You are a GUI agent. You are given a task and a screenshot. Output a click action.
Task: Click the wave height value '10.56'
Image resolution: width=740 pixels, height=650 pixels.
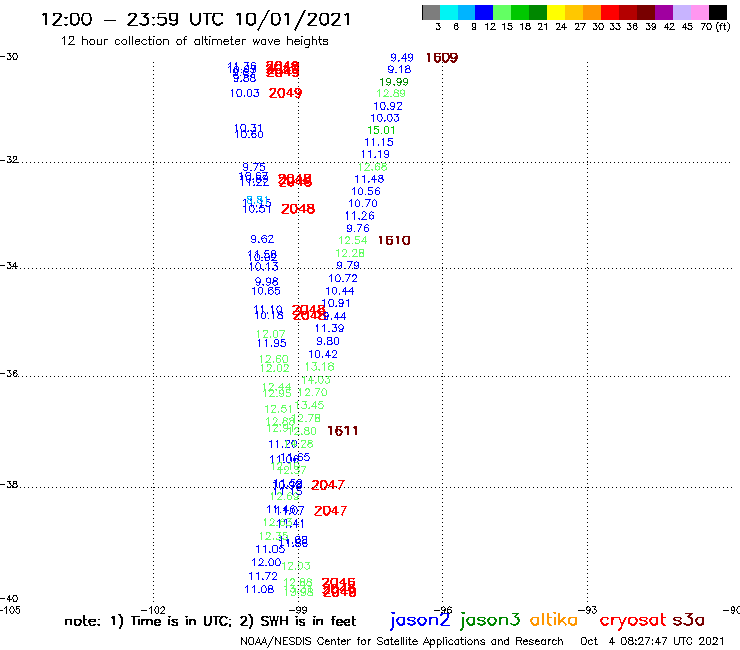click(x=366, y=191)
